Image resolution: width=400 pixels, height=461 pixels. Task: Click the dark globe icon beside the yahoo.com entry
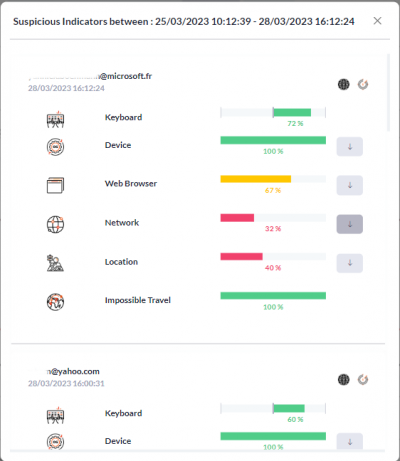click(x=344, y=379)
